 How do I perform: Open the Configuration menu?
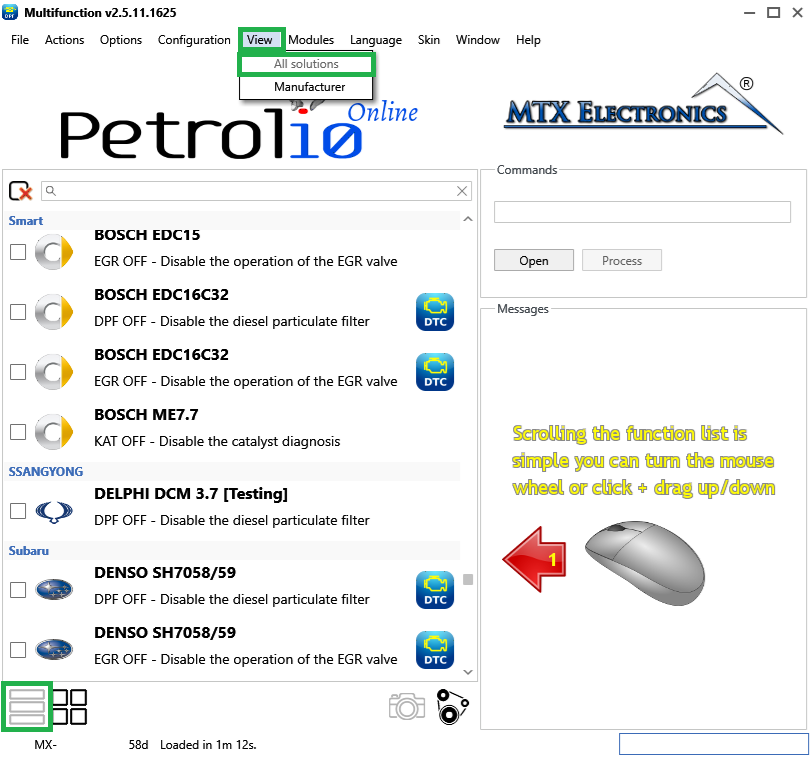coord(194,40)
